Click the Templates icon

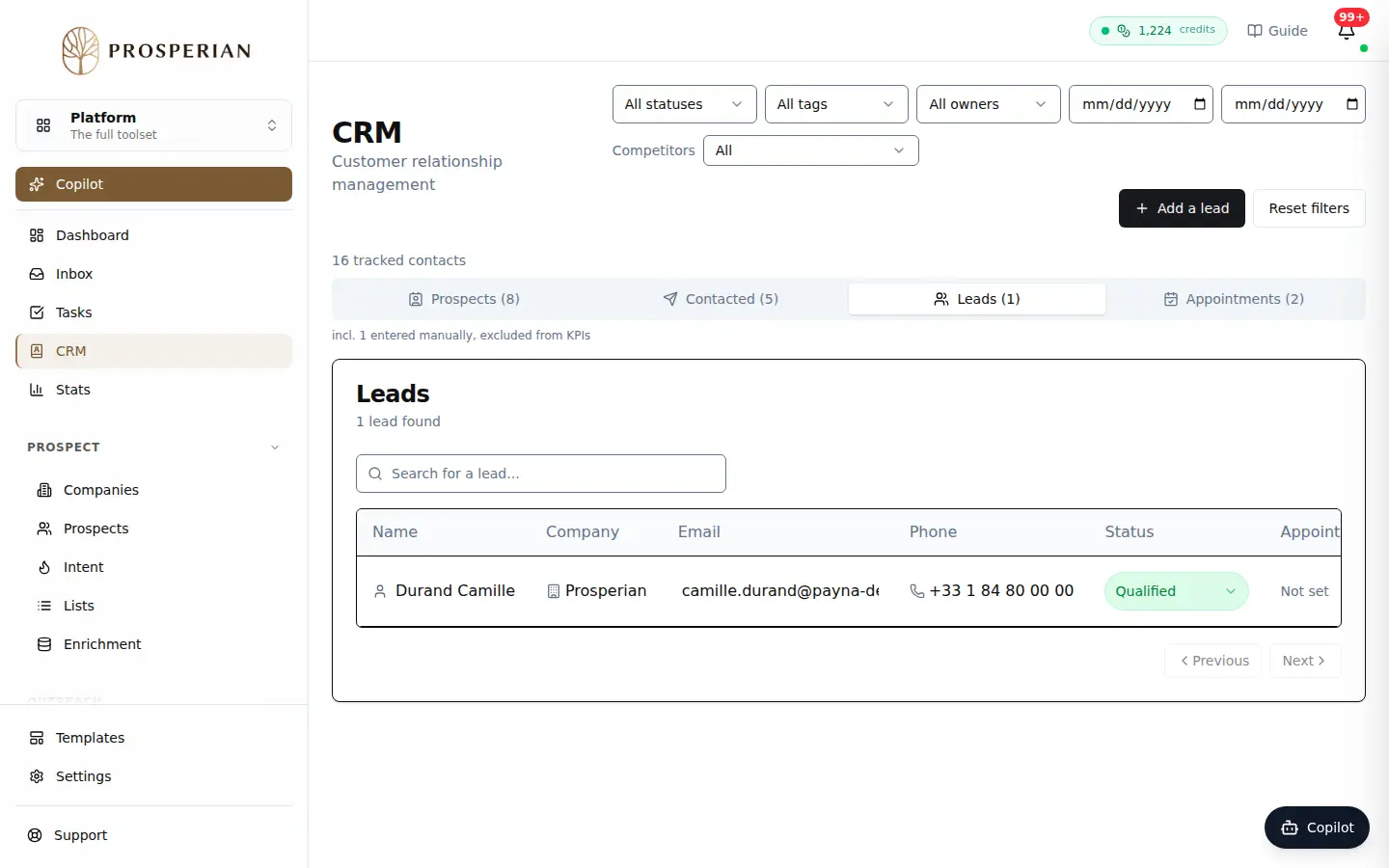tap(37, 738)
